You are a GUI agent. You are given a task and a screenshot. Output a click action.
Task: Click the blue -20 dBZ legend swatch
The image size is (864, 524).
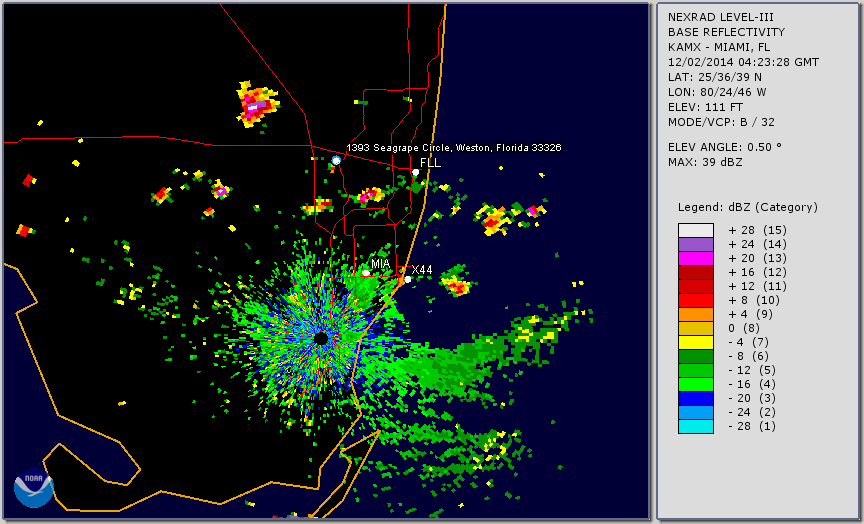click(696, 399)
